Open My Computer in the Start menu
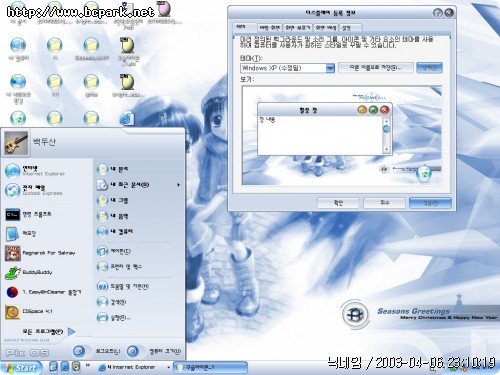The image size is (500, 375). click(115, 231)
